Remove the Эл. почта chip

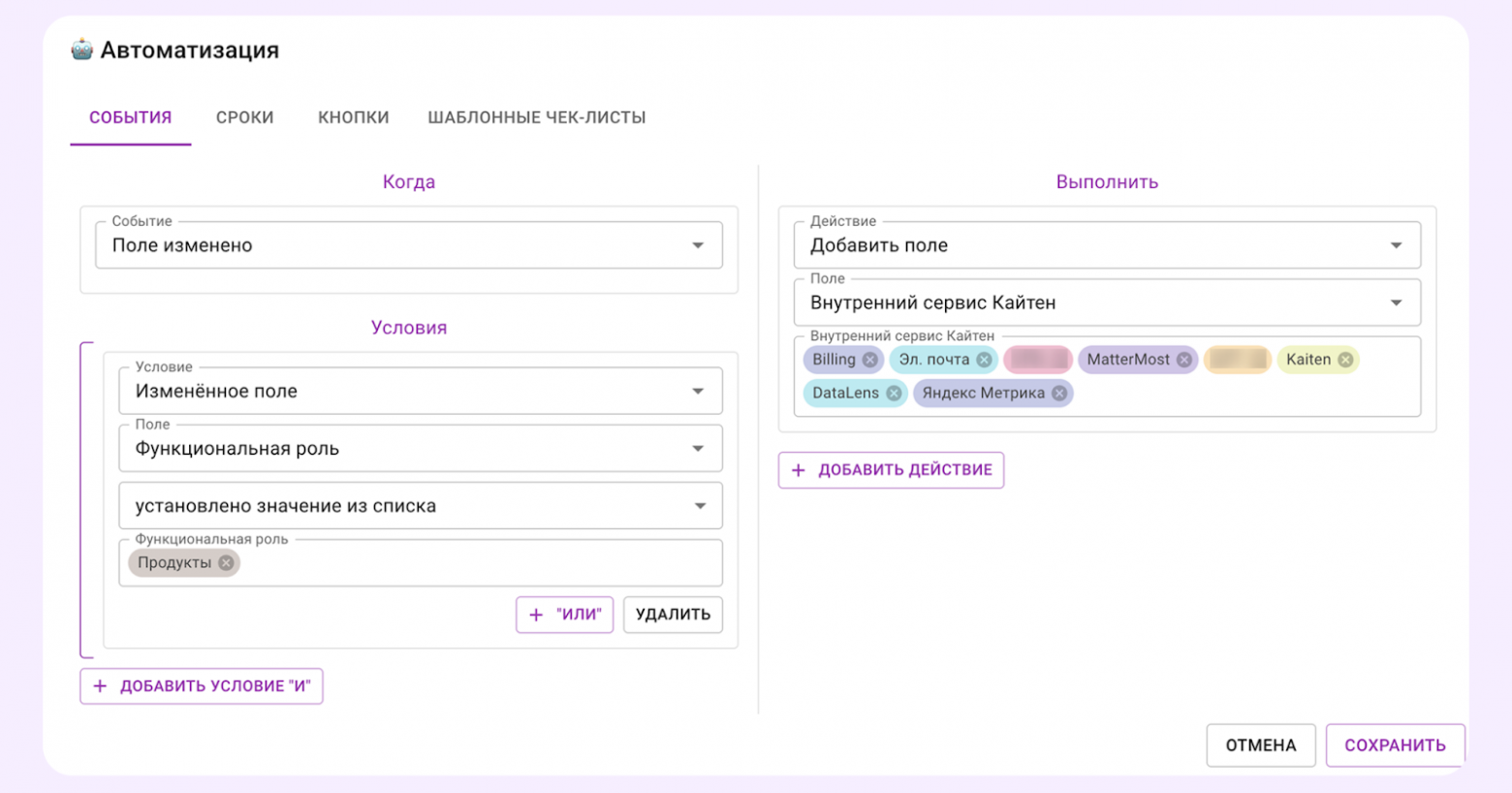(984, 360)
